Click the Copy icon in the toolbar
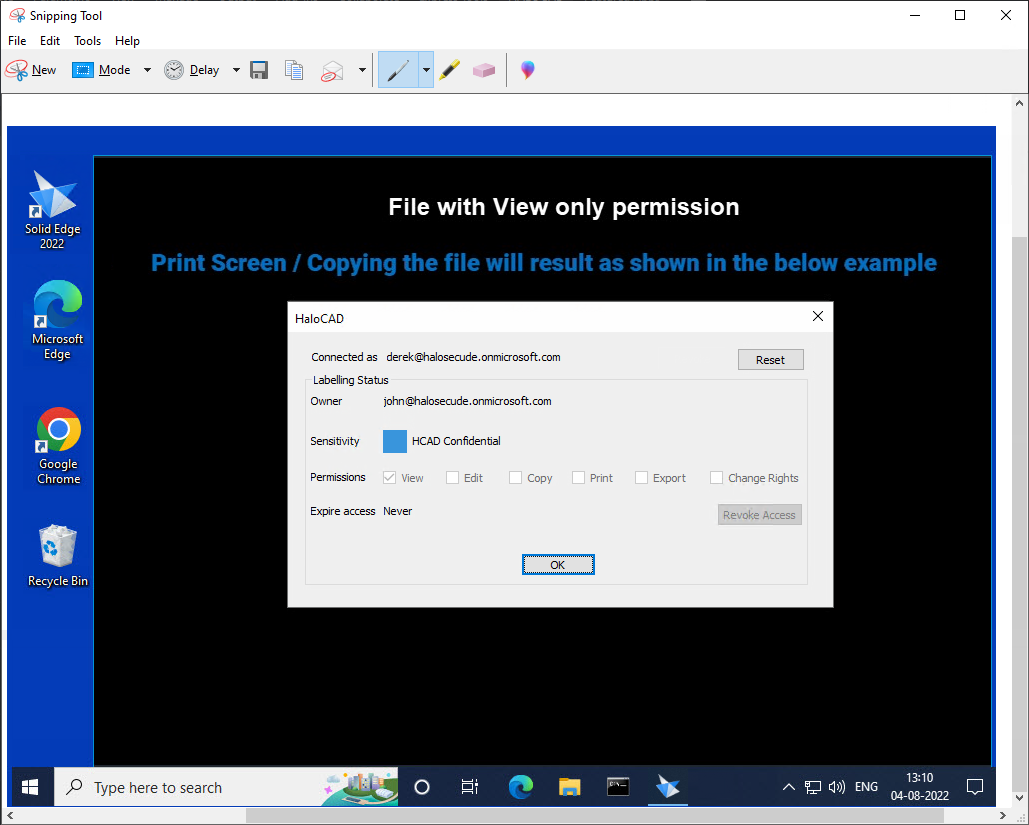Image resolution: width=1029 pixels, height=825 pixels. [294, 70]
